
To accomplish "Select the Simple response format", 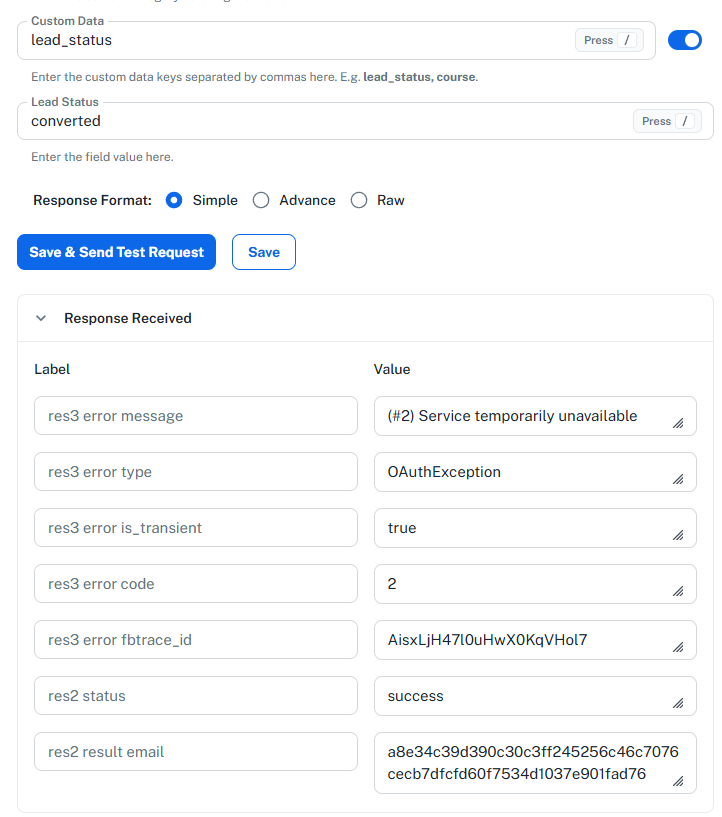I will click(173, 200).
